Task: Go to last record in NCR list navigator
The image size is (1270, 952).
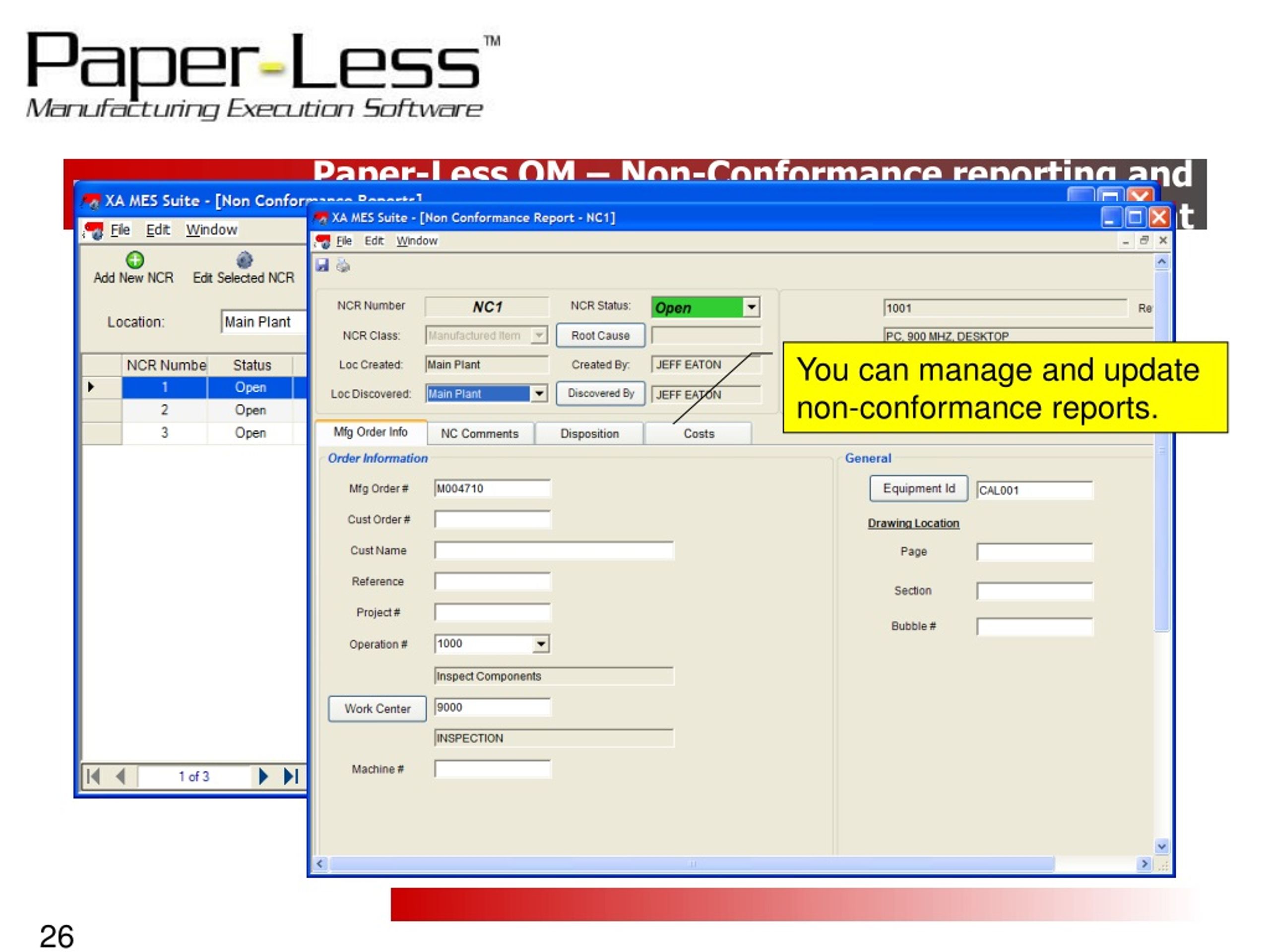Action: coord(291,776)
